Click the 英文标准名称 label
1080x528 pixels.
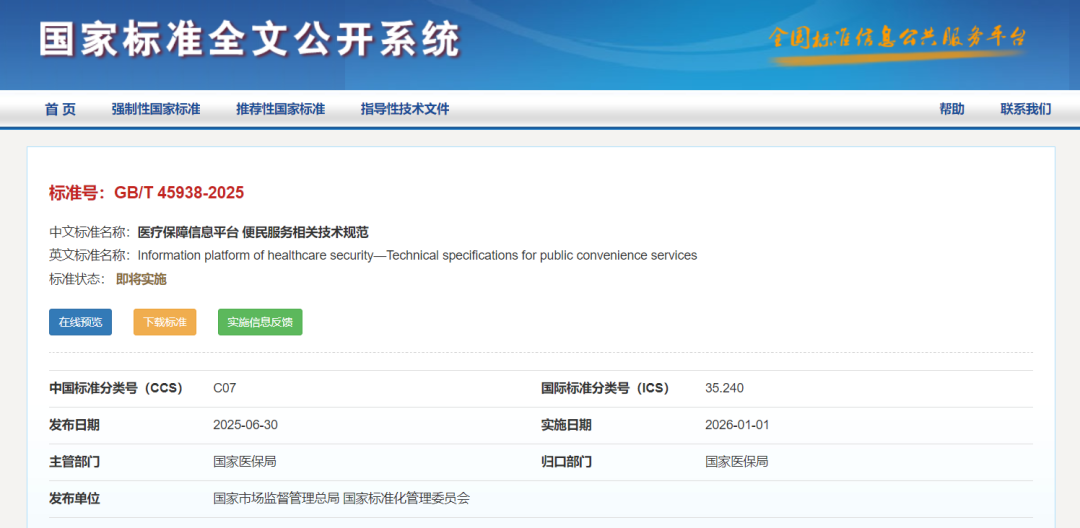(x=90, y=255)
